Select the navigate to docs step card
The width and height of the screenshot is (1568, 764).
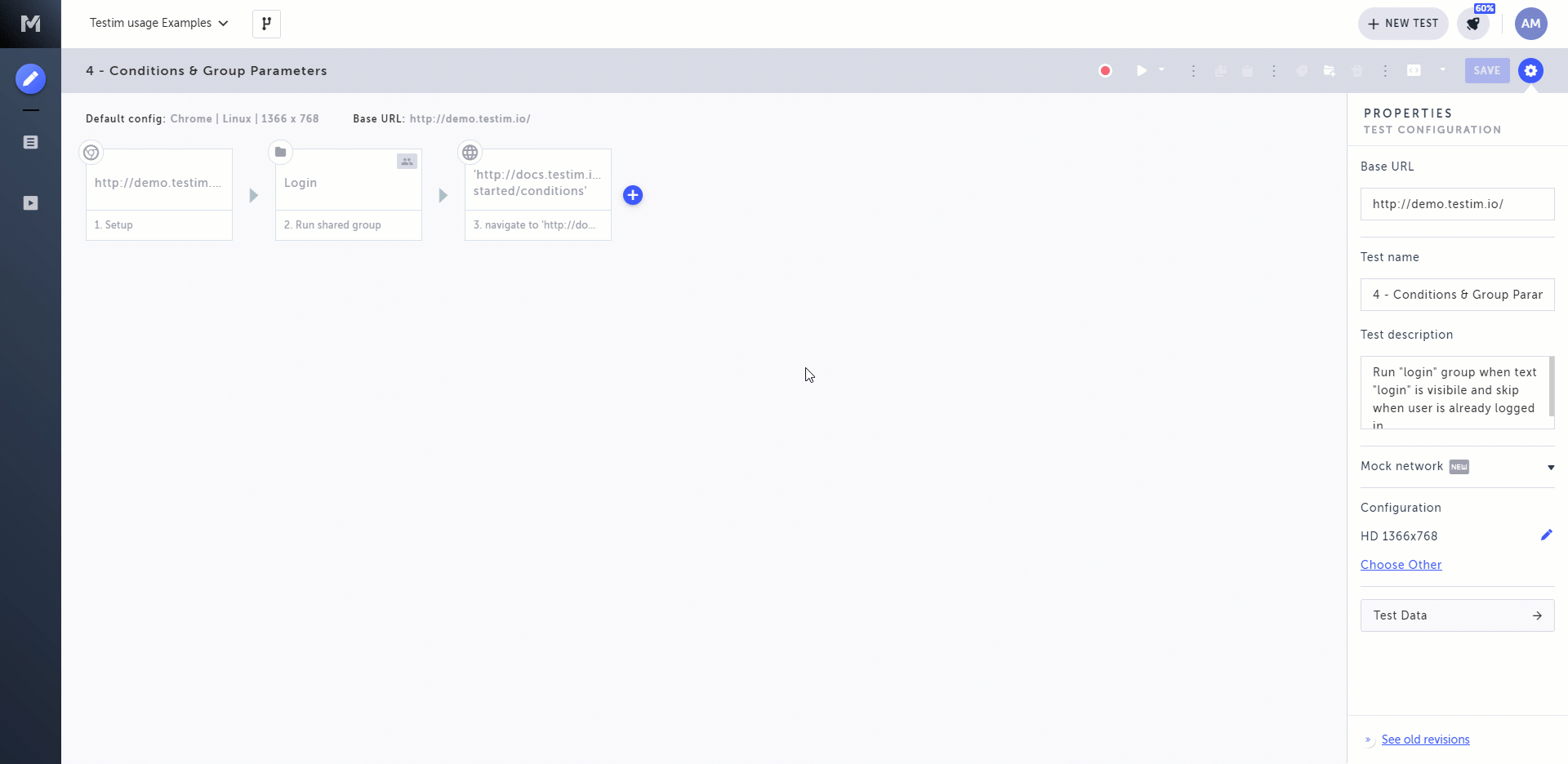[538, 194]
